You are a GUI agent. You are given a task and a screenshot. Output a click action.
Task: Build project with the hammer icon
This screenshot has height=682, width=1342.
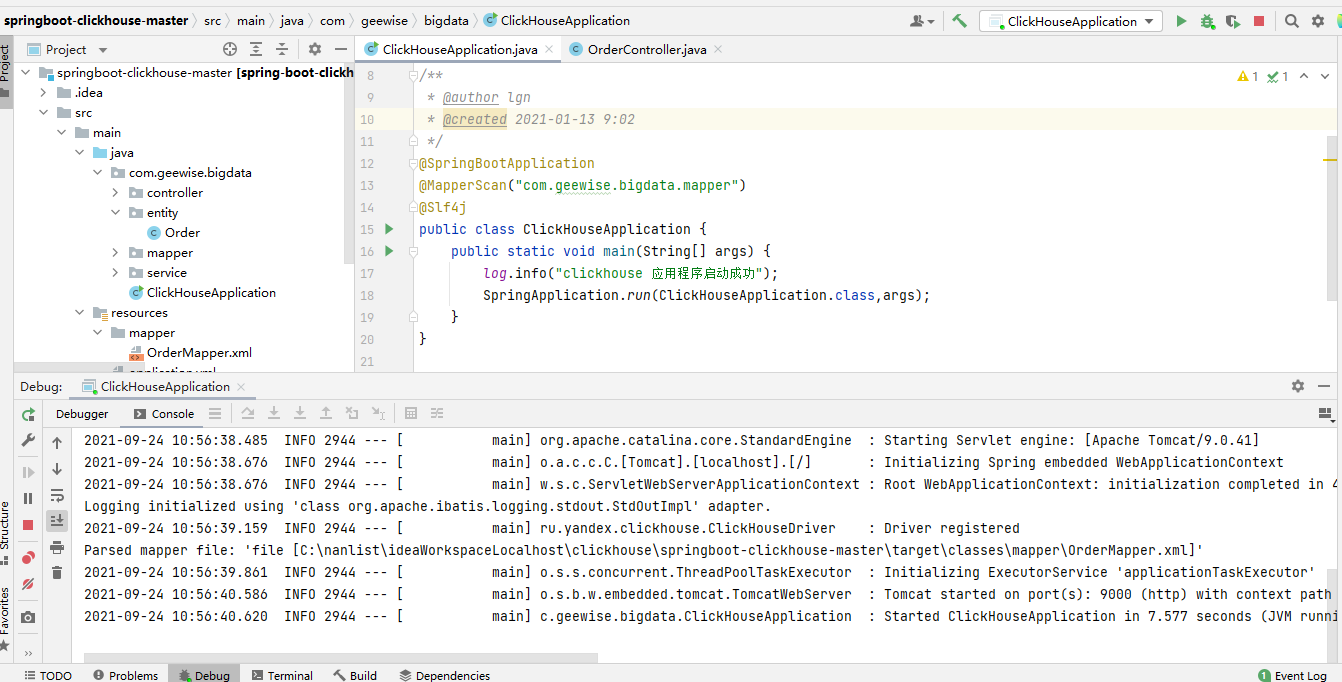click(x=959, y=21)
